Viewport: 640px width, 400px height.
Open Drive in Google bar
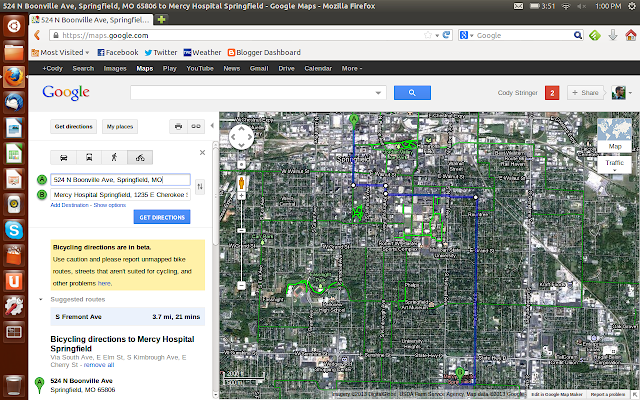click(x=287, y=69)
